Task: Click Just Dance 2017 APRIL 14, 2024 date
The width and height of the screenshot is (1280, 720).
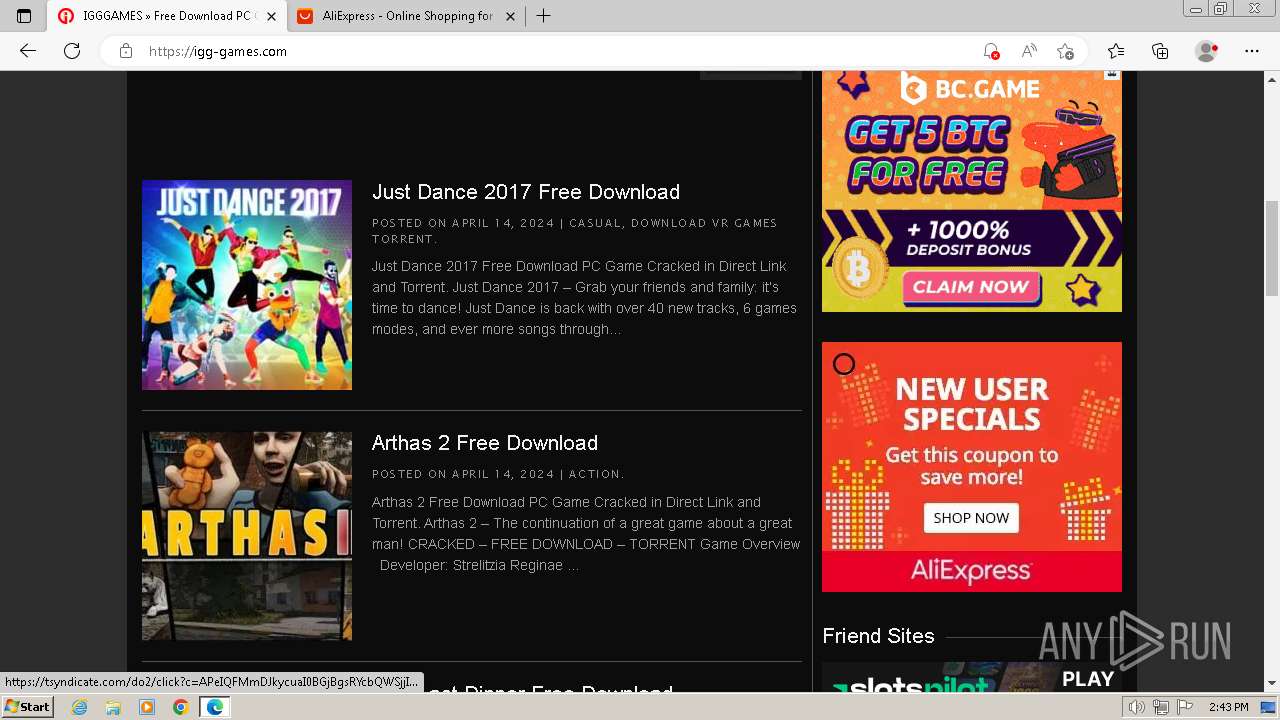Action: pyautogui.click(x=503, y=223)
